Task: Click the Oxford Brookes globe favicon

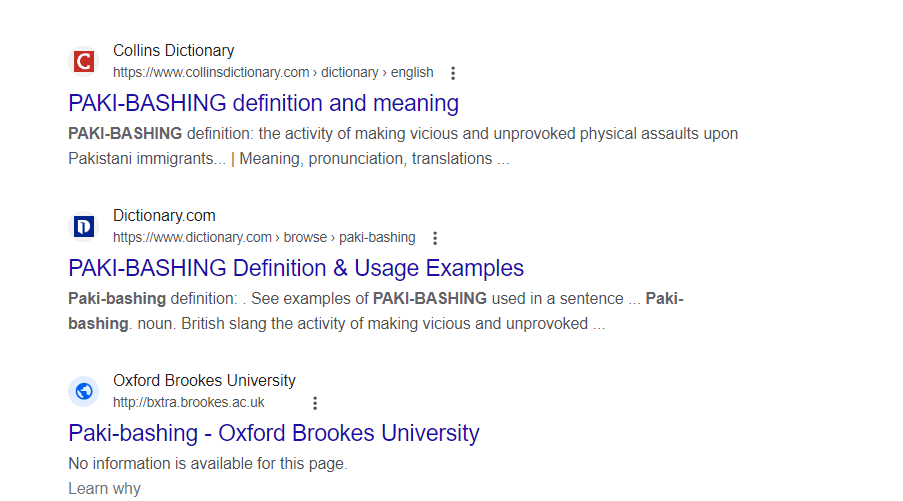Action: point(84,392)
